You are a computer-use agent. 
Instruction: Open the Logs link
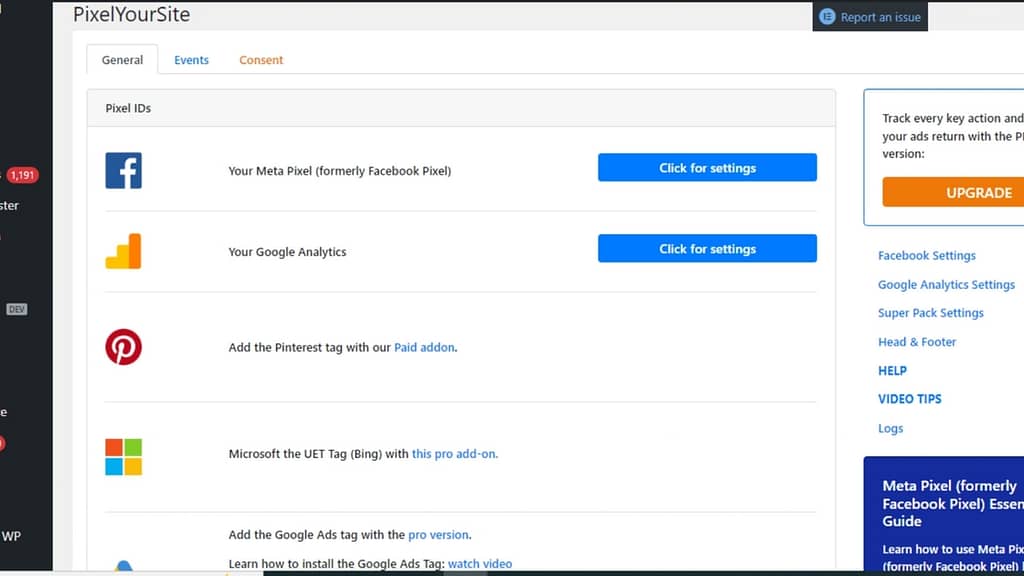[x=891, y=428]
